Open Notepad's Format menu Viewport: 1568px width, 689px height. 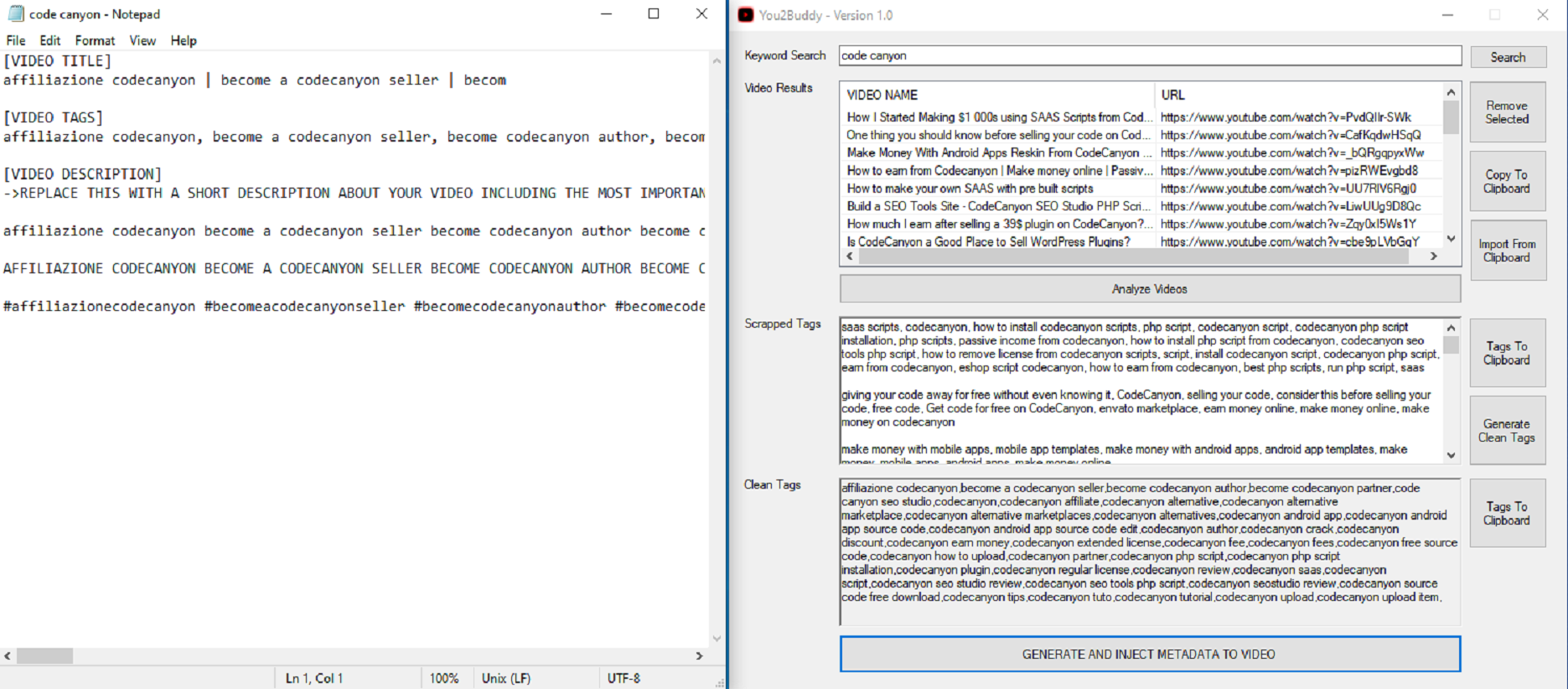pyautogui.click(x=95, y=40)
